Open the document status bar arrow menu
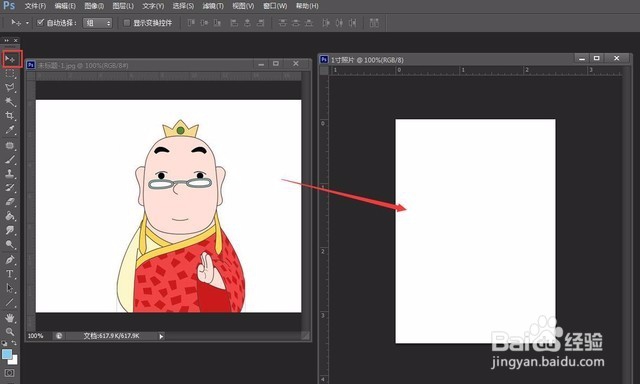Screen dimensions: 640x384 coord(161,336)
